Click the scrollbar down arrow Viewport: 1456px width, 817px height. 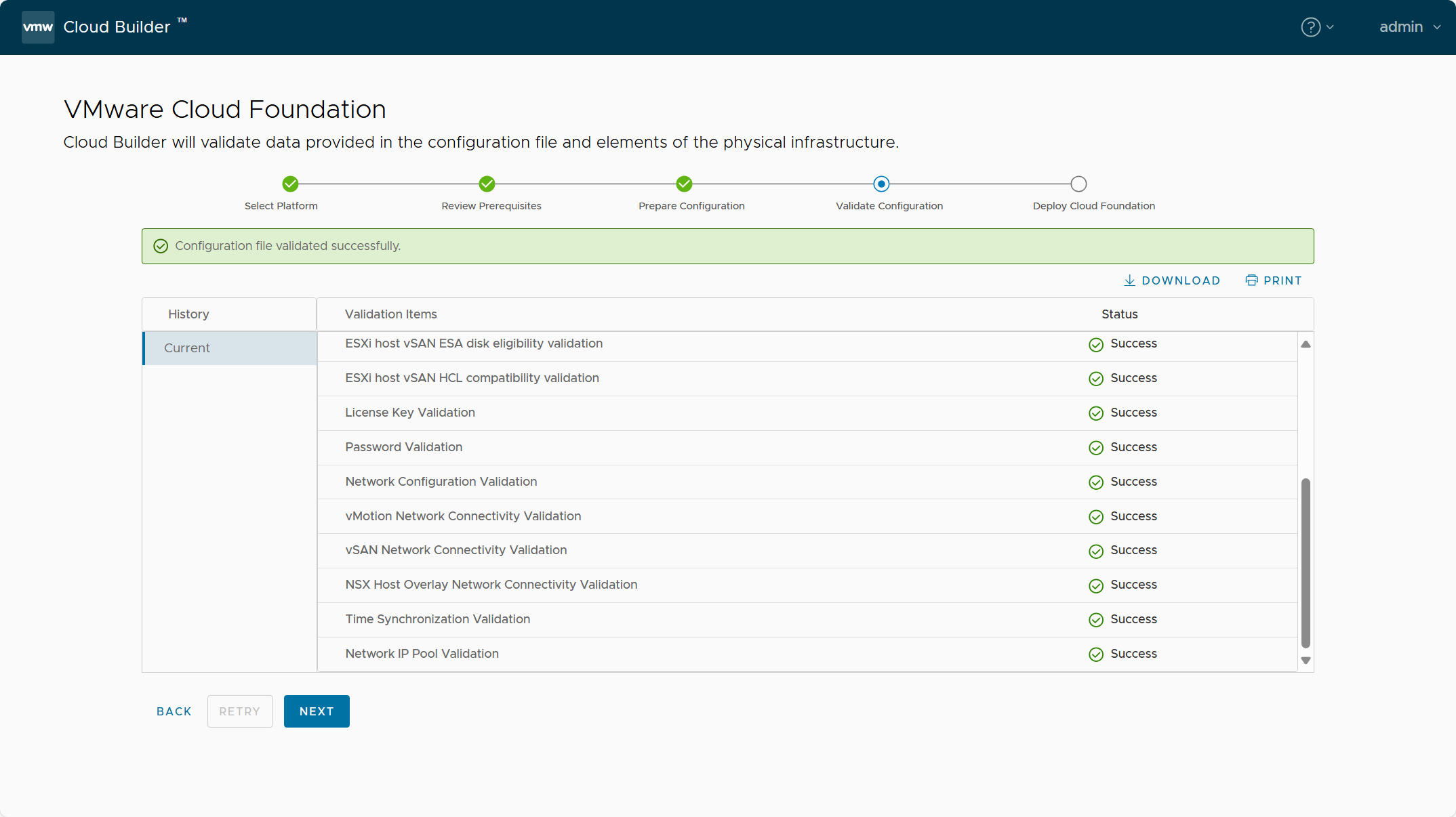point(1306,661)
